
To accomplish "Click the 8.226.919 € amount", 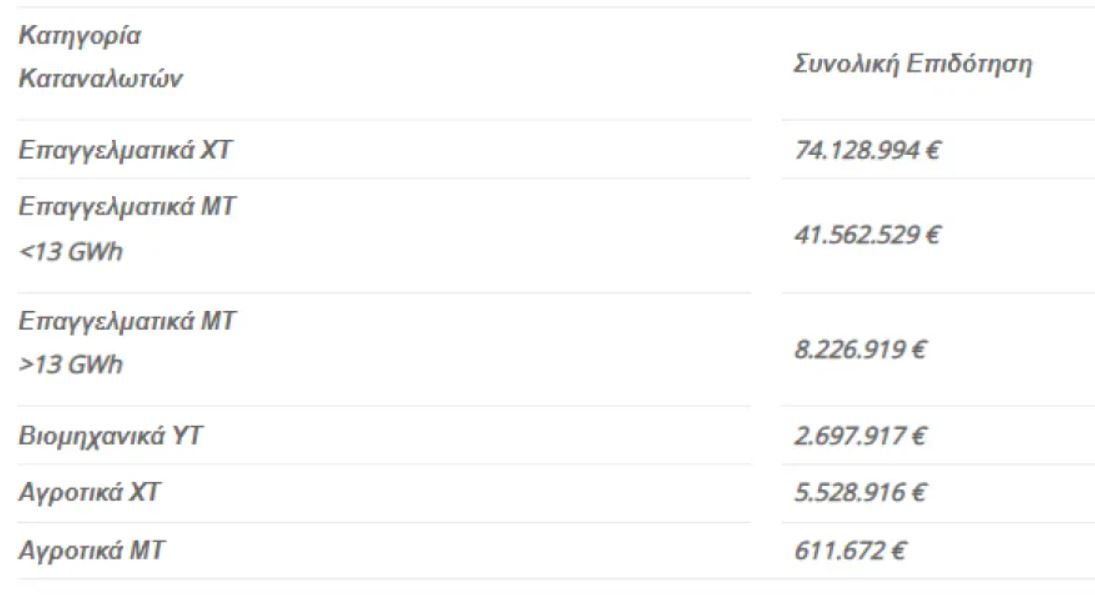I will pos(860,349).
